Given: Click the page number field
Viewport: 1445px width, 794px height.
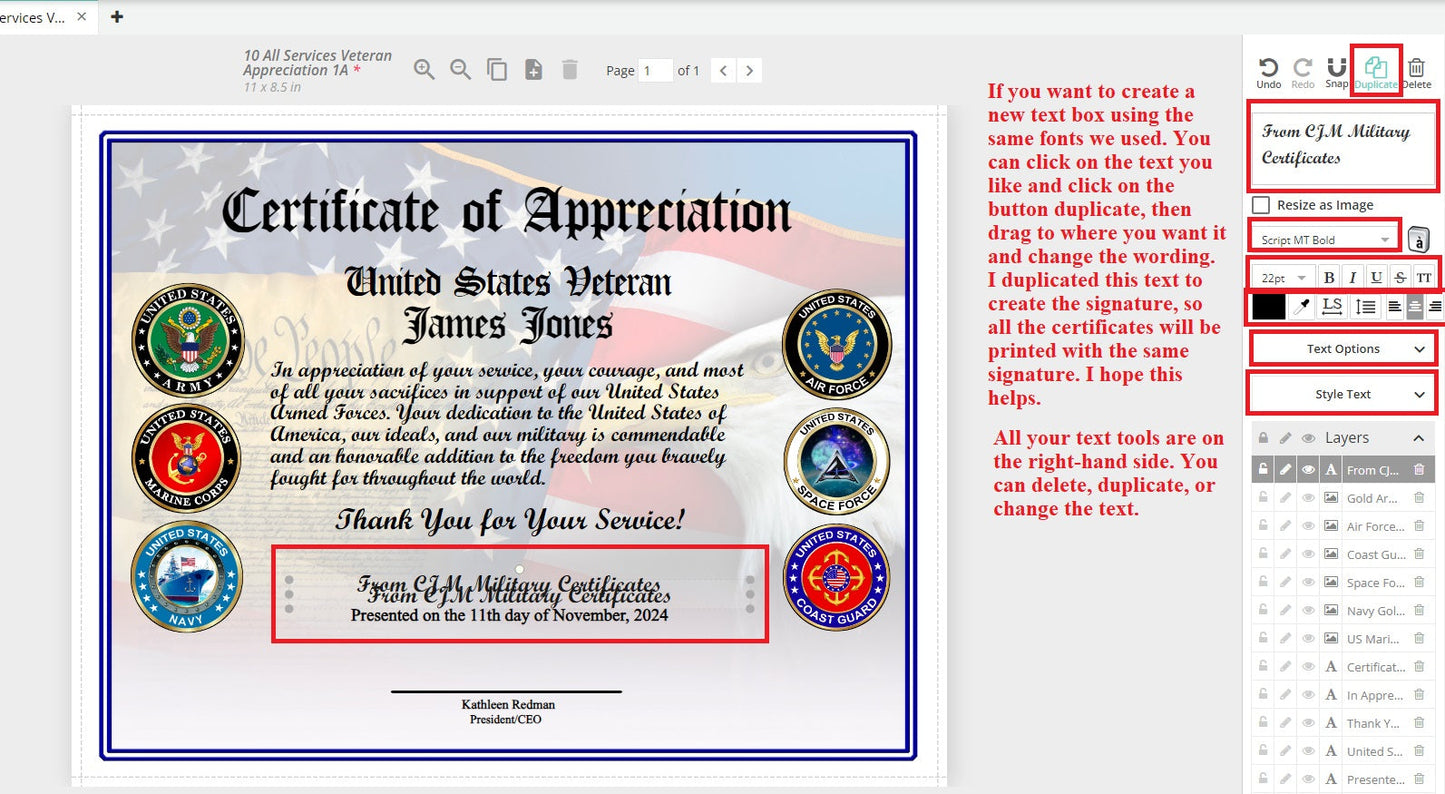Looking at the screenshot, I should click(655, 70).
